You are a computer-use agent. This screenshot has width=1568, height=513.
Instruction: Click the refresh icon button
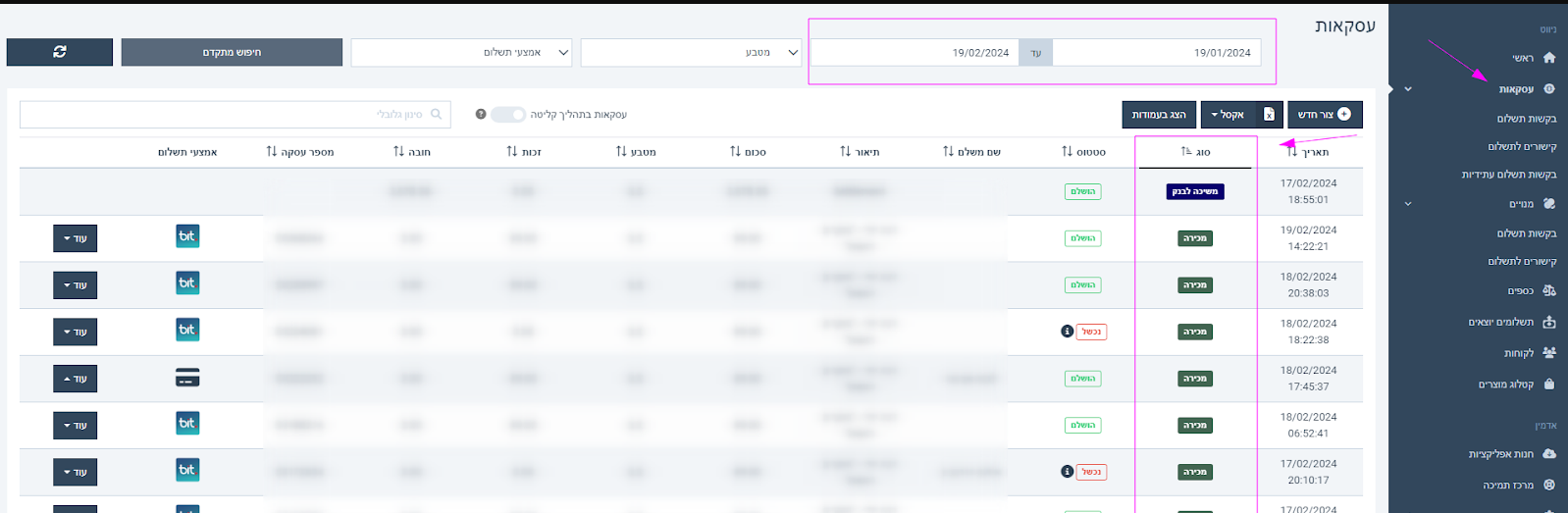click(60, 52)
